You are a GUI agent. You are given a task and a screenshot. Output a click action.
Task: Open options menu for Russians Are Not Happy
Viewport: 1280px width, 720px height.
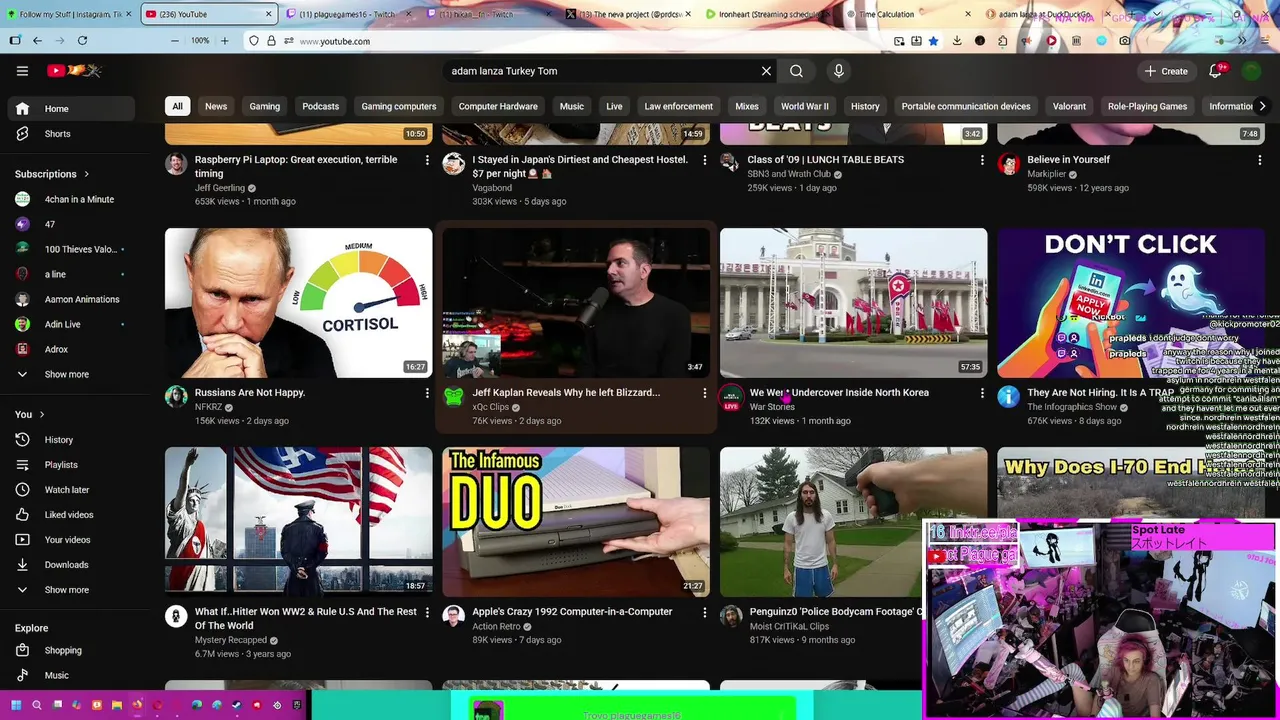tap(427, 393)
